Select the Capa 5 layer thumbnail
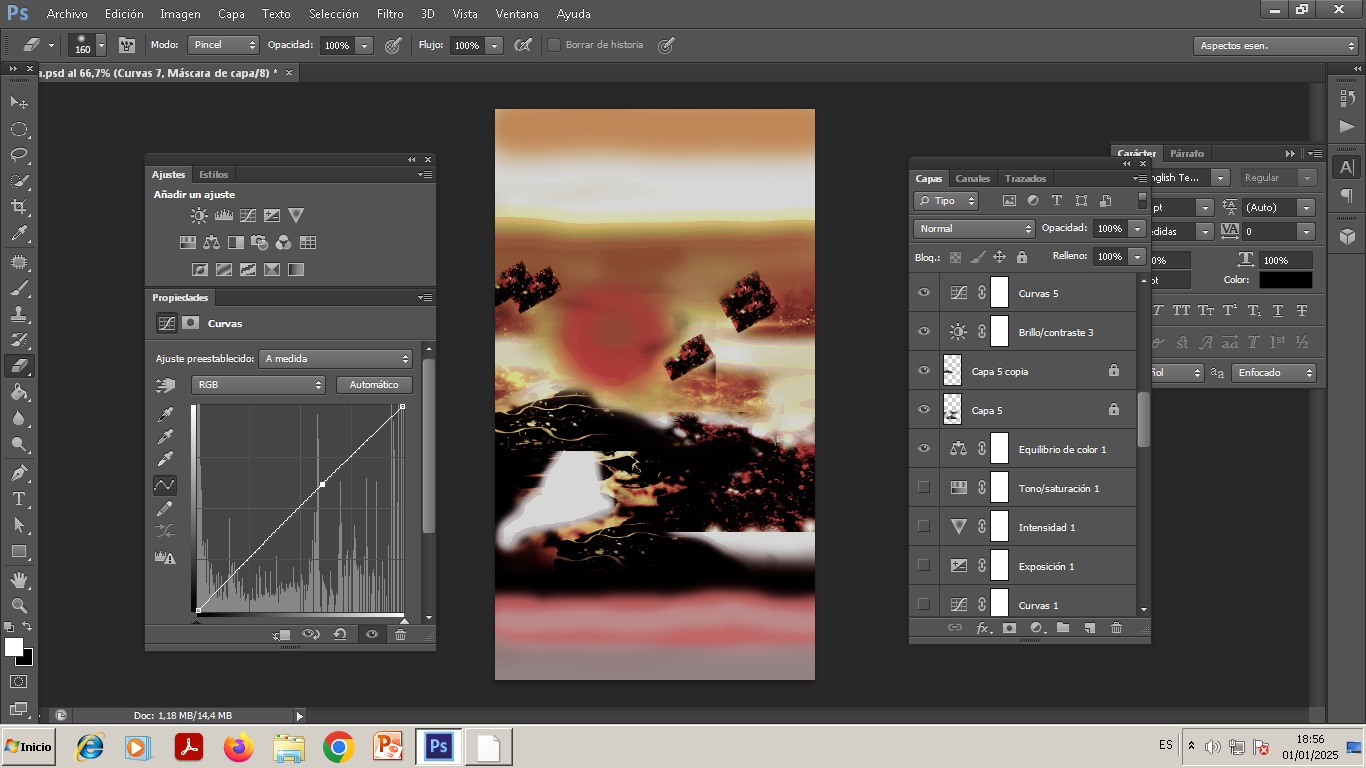This screenshot has width=1366, height=768. (952, 409)
